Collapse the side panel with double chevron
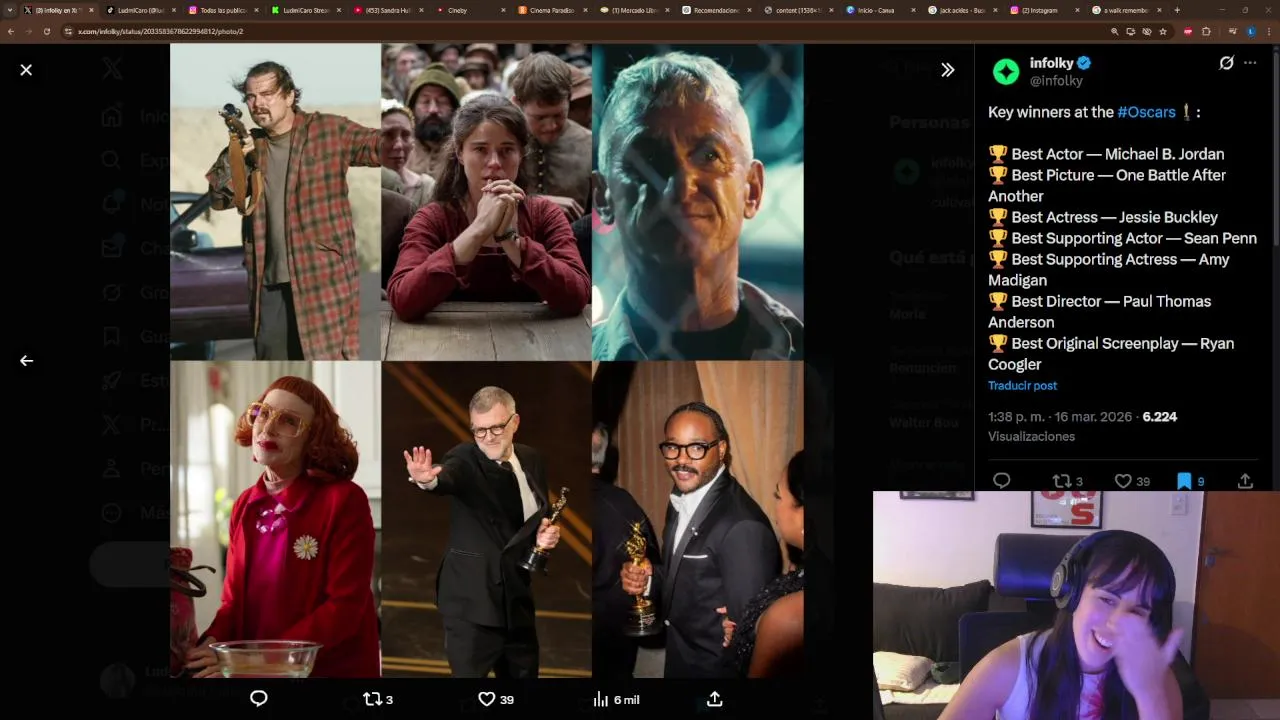Screen dimensions: 1280x720 click(947, 70)
